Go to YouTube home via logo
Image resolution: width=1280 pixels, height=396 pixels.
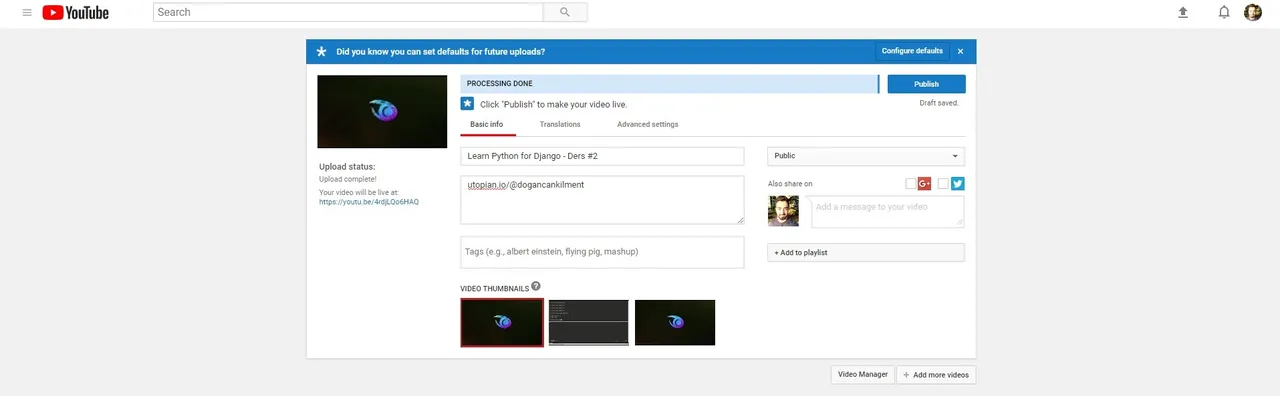(76, 12)
